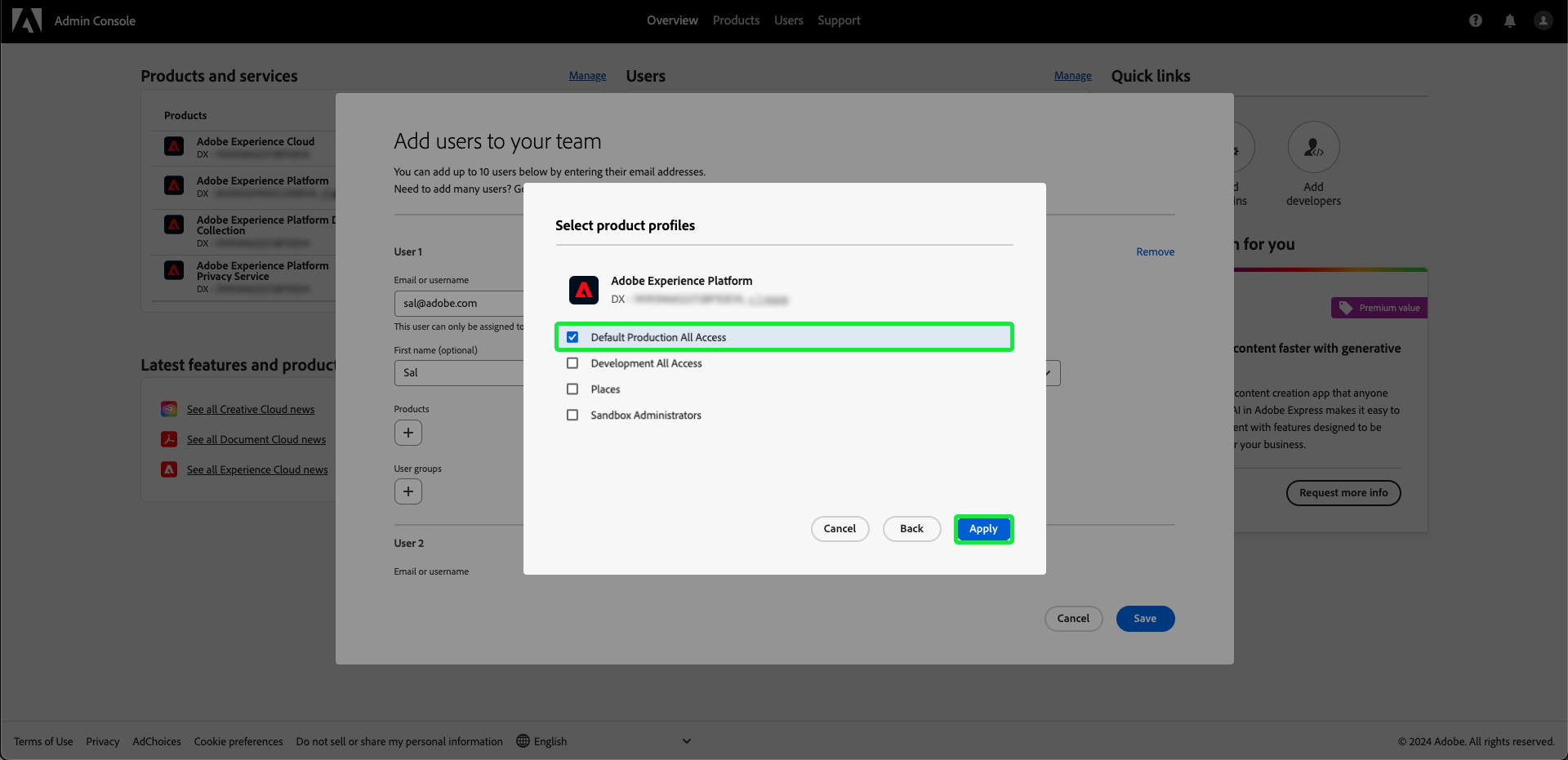Uncheck Default Production All Access

tap(572, 337)
